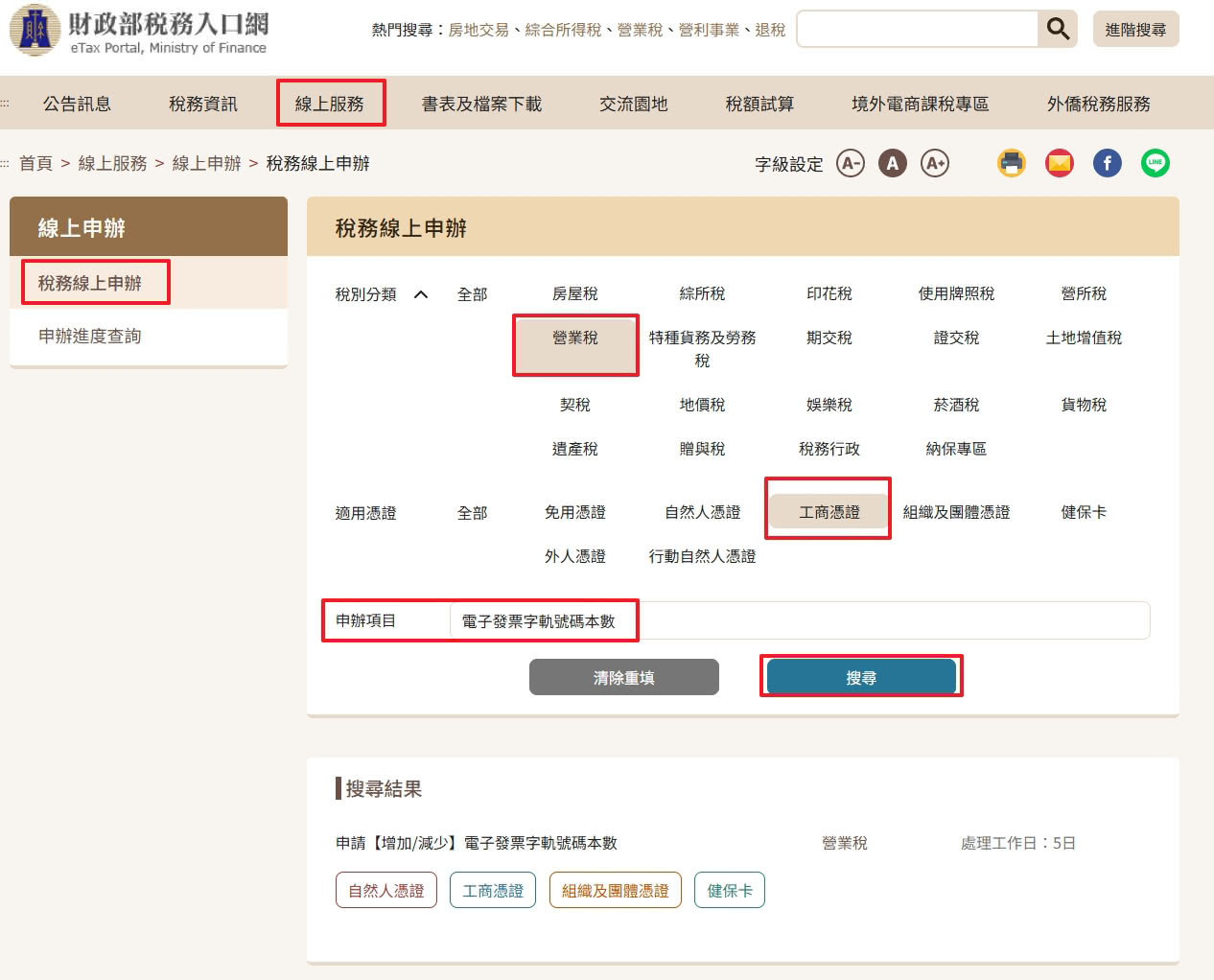Select 健保卡 in the certificate row

click(1083, 512)
